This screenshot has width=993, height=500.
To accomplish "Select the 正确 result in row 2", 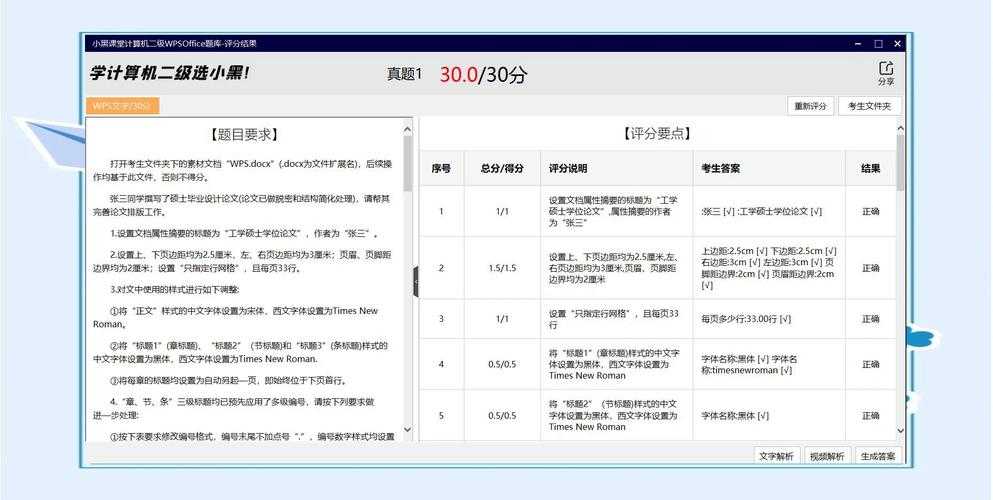I will coord(871,268).
